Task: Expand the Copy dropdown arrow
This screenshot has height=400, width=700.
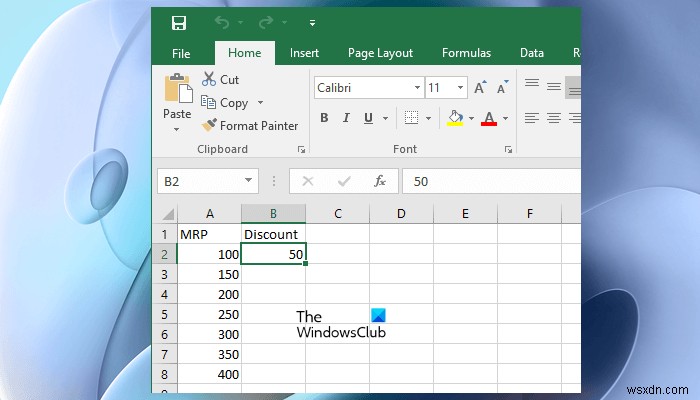Action: (260, 103)
